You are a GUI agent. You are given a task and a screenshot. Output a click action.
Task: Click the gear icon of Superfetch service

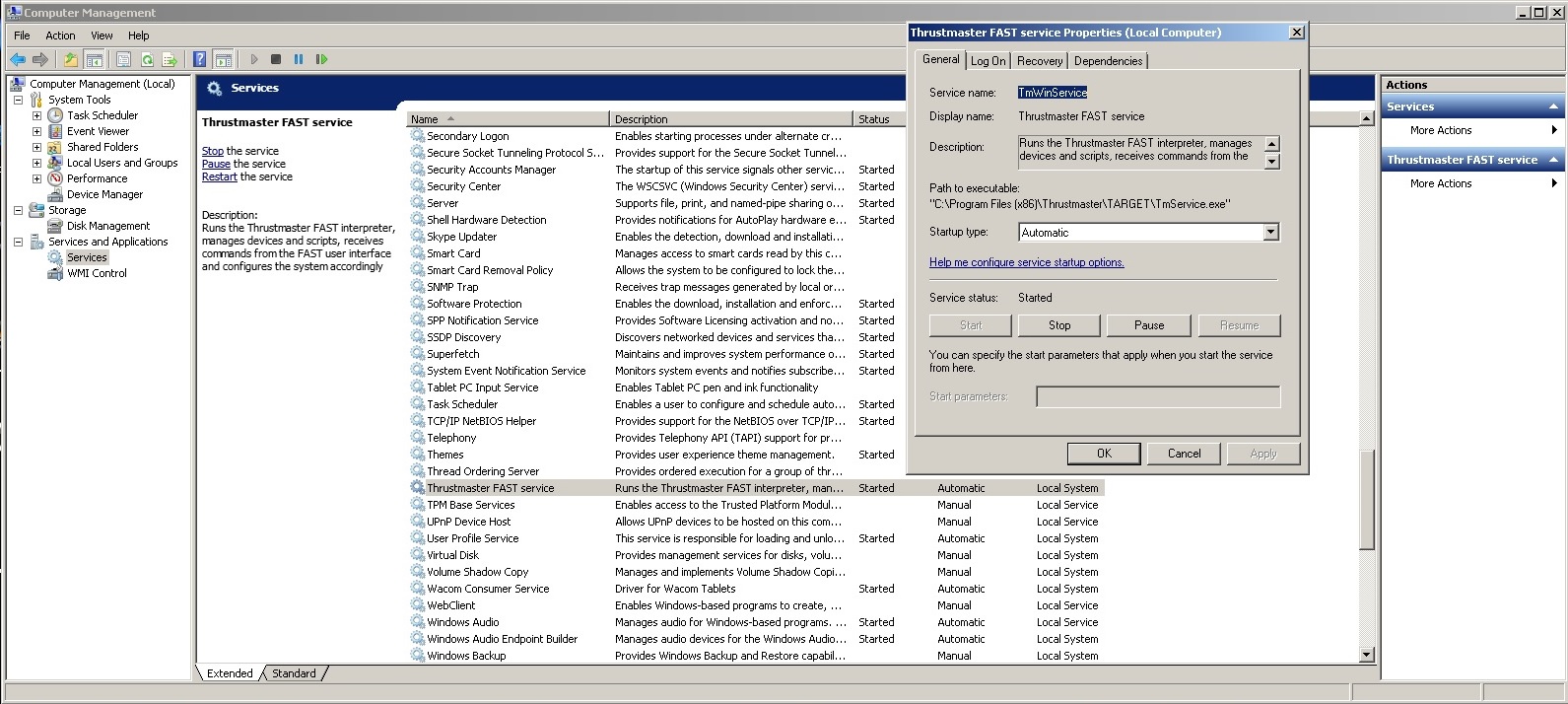click(x=418, y=354)
